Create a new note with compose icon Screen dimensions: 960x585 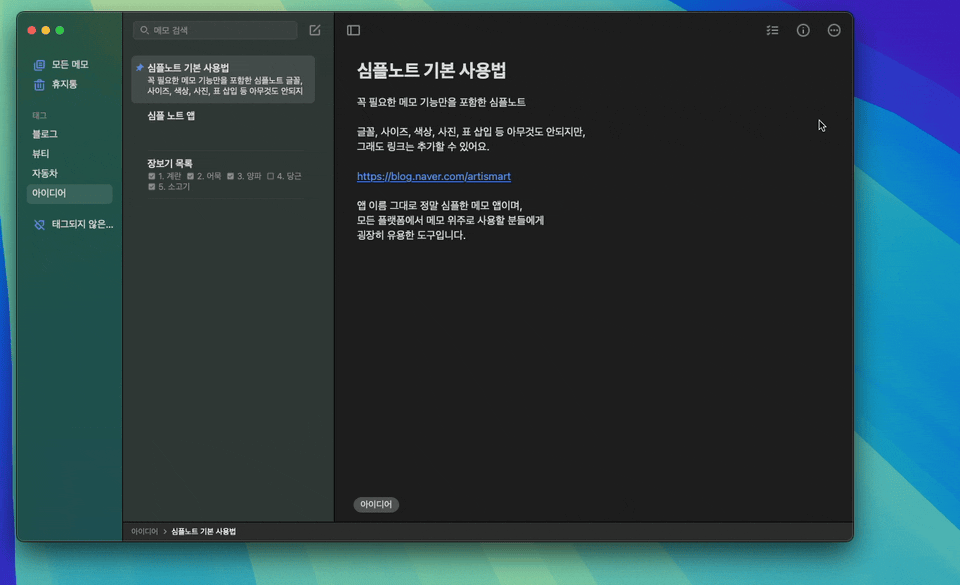click(x=315, y=30)
